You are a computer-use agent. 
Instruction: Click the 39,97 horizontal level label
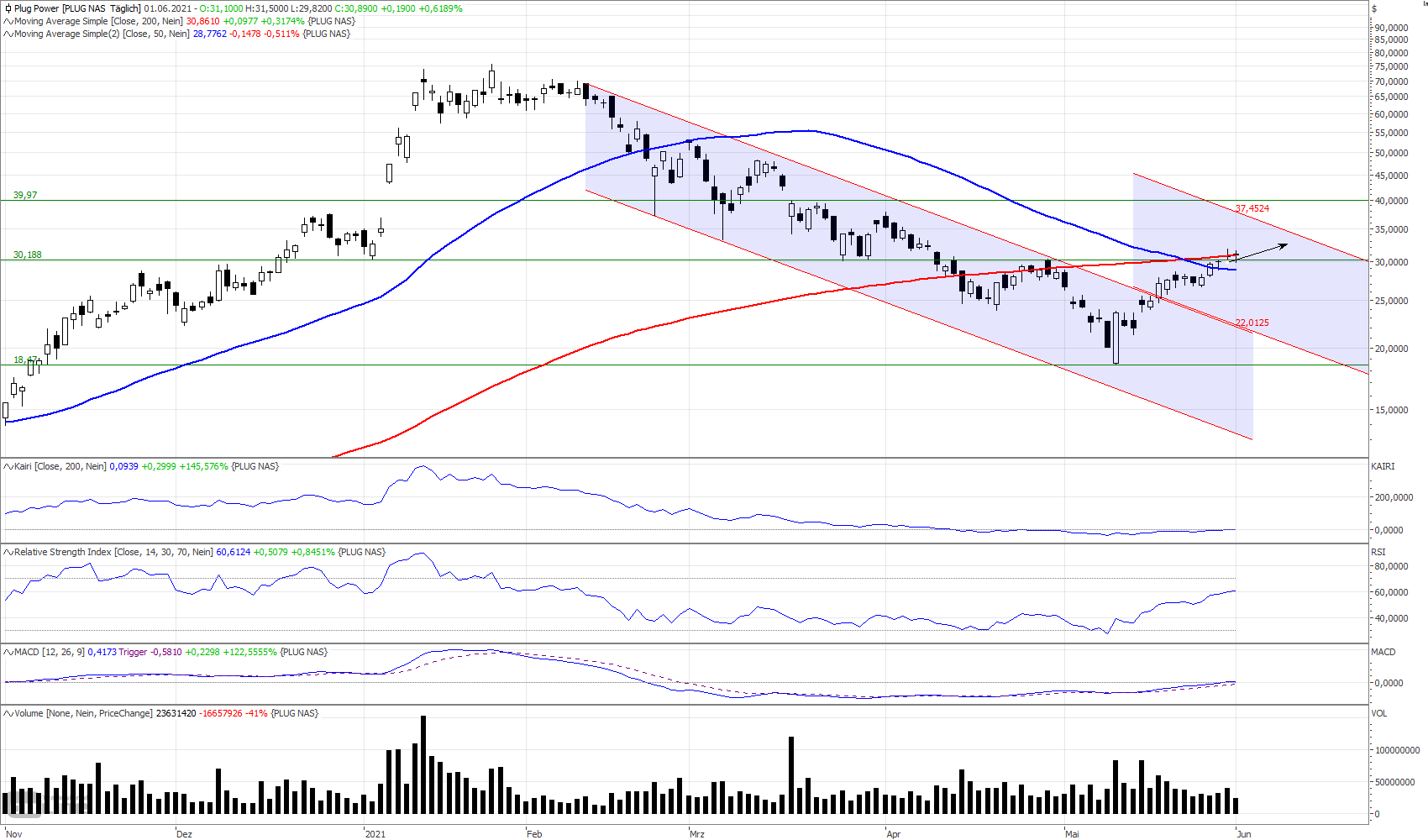click(x=25, y=195)
